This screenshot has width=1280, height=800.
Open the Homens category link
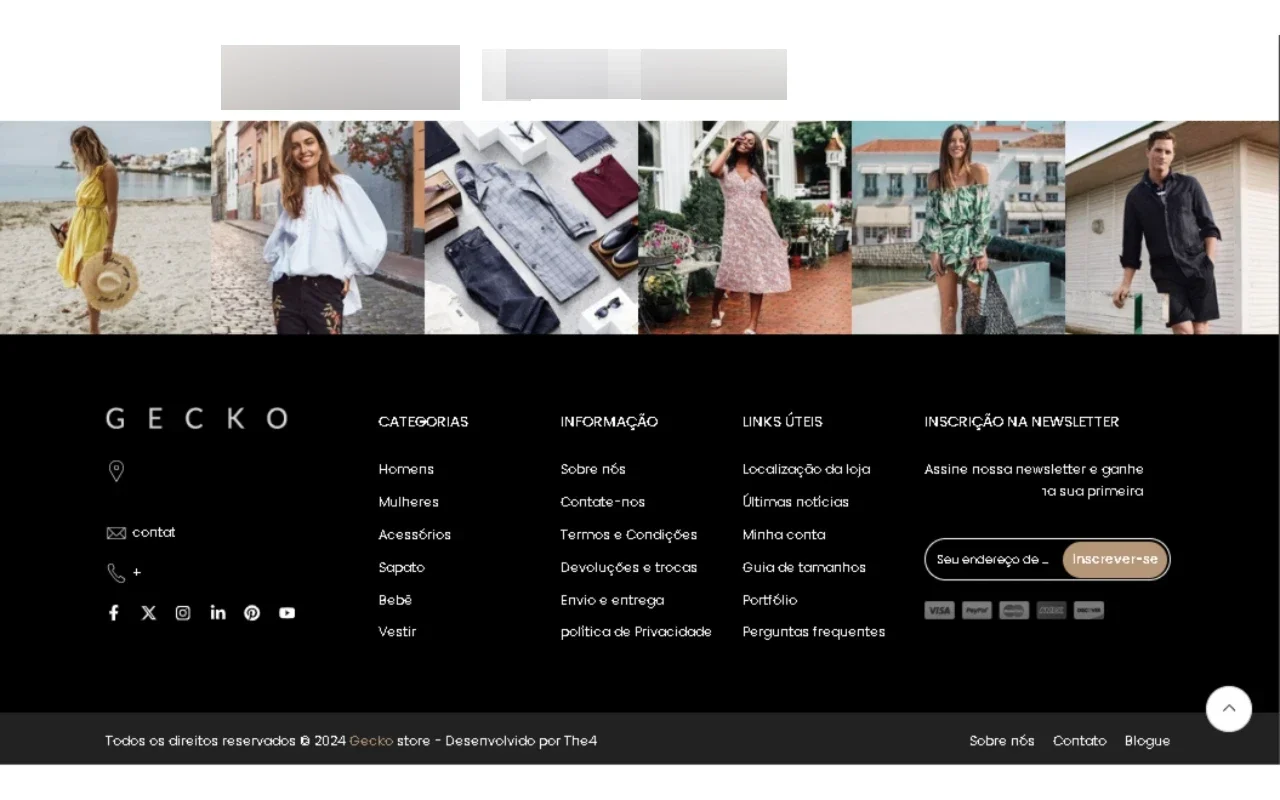(x=406, y=469)
